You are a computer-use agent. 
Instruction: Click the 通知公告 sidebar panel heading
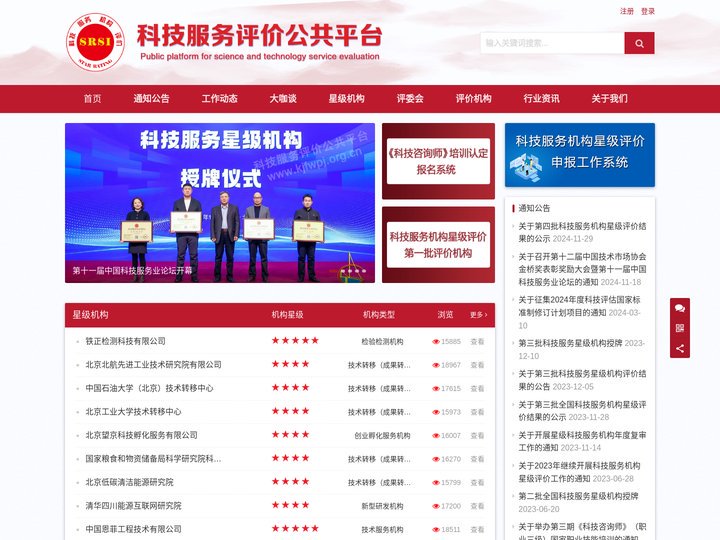534,208
